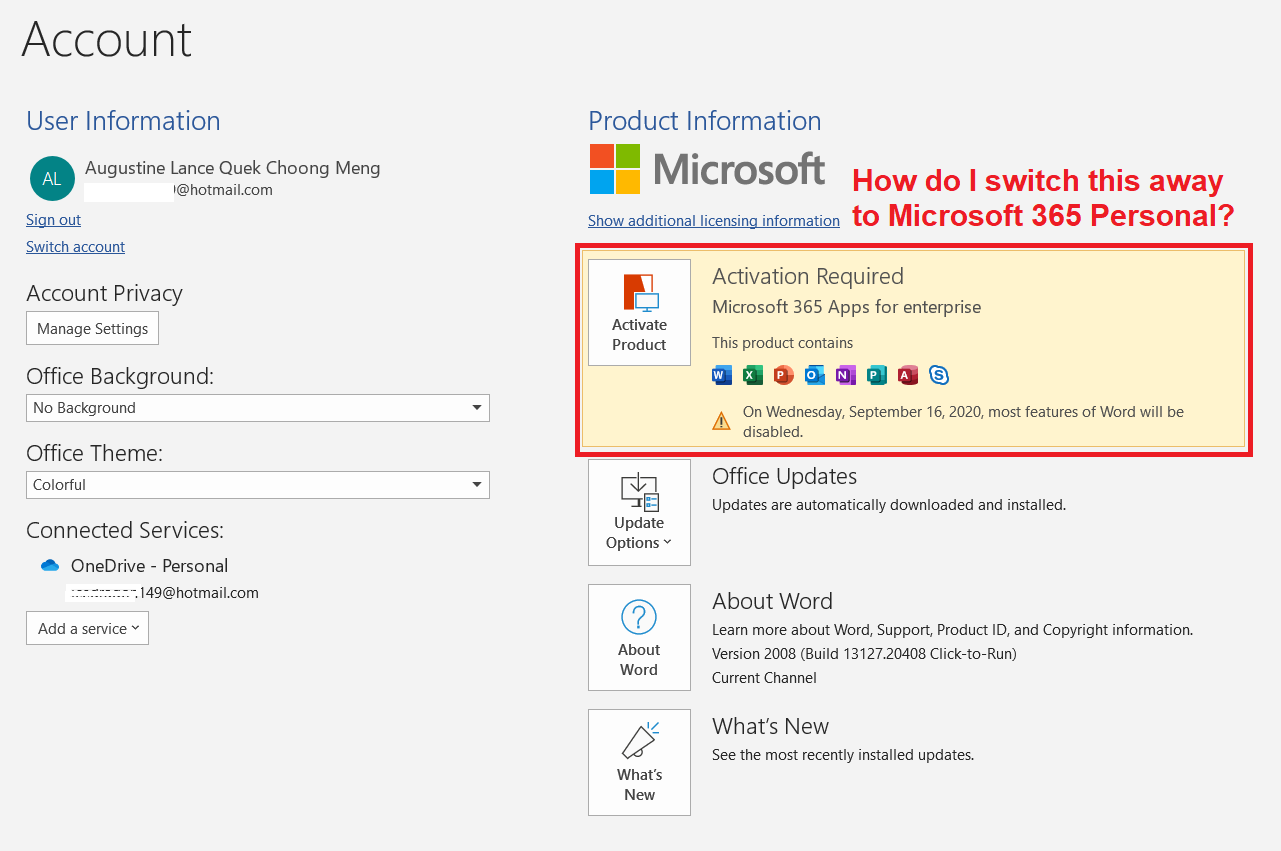Click the Office Updates heading
This screenshot has height=851, width=1281.
[x=785, y=476]
